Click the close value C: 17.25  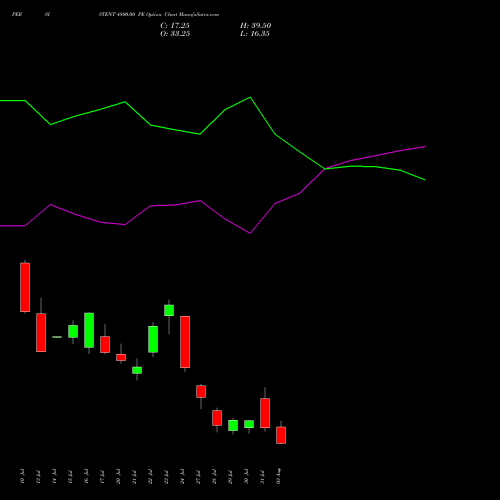(x=175, y=26)
